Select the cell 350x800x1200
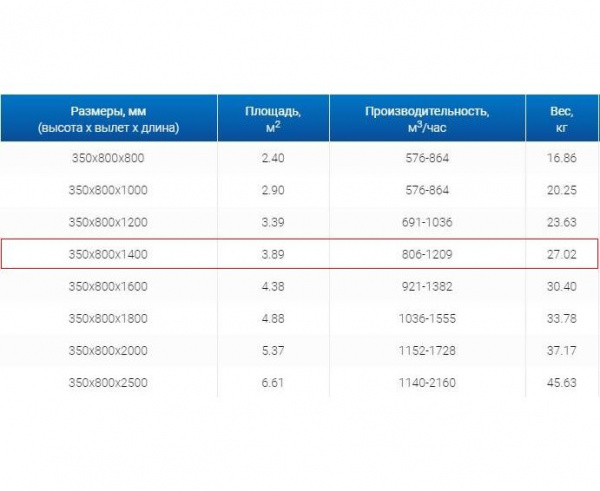 (108, 222)
